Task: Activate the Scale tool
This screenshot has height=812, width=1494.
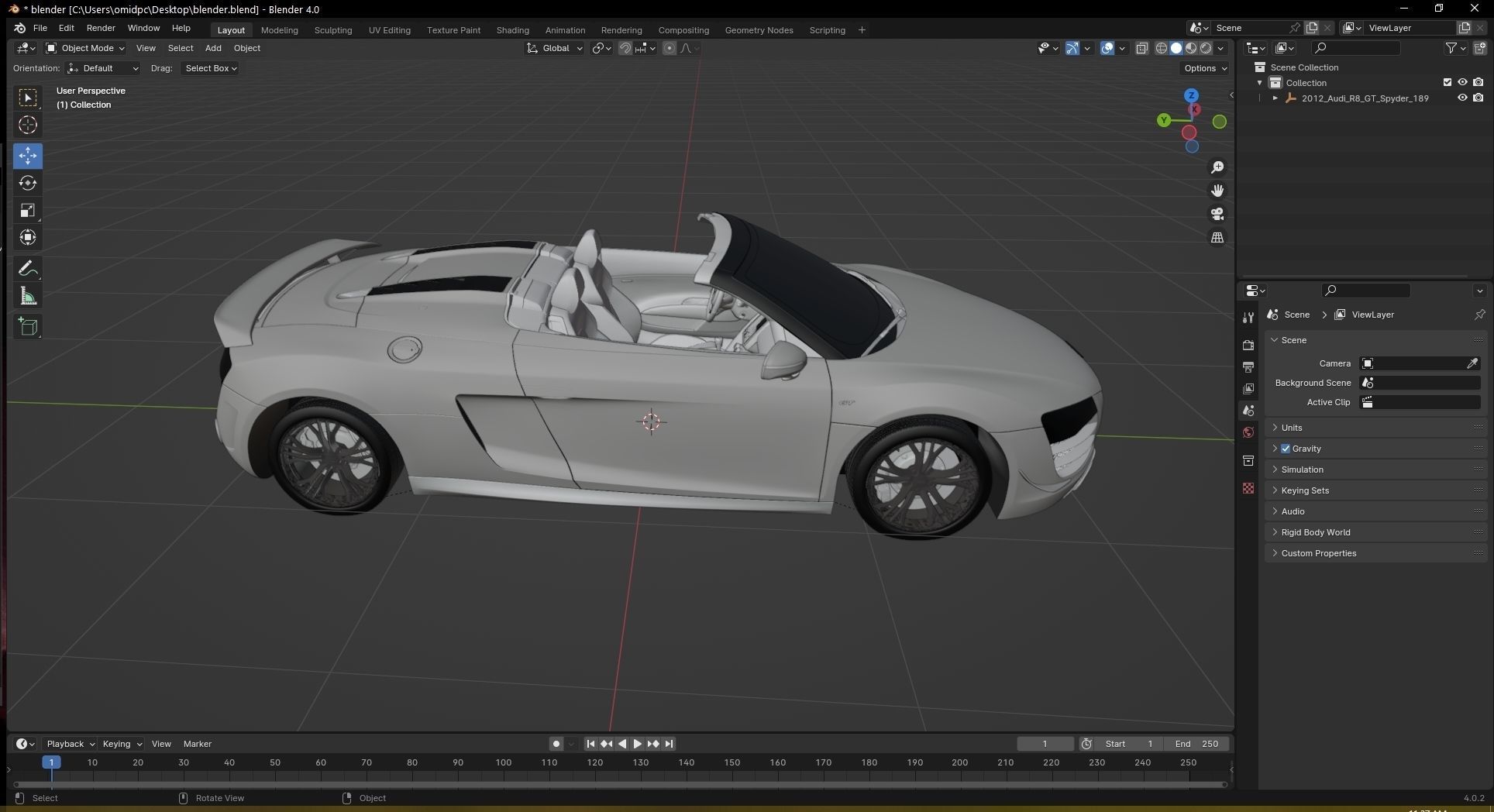Action: (28, 210)
